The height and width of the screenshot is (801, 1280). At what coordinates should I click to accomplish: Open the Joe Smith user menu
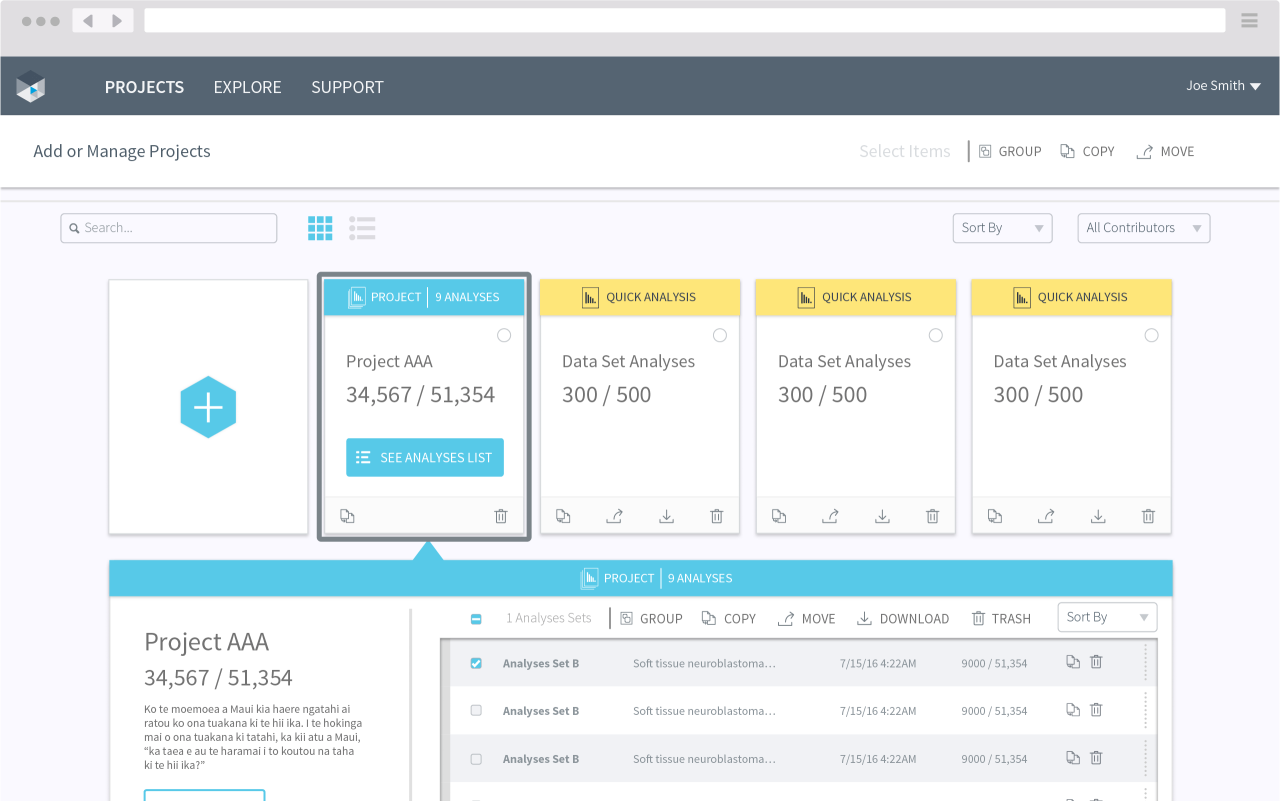coord(1223,86)
